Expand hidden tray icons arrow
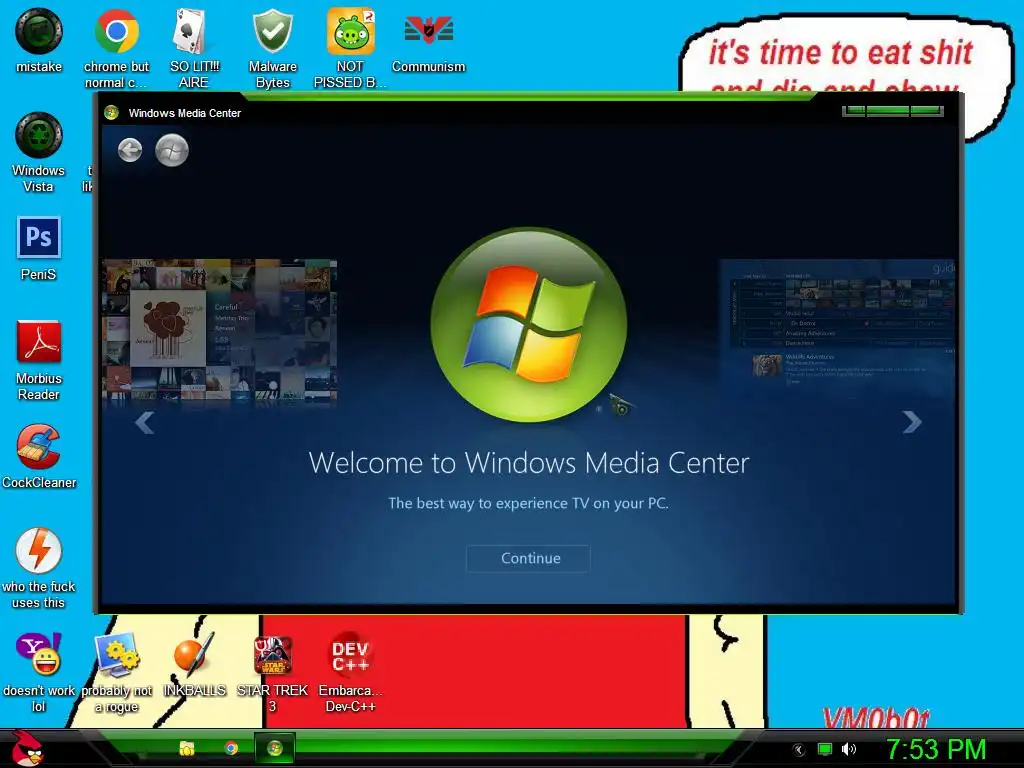1024x768 pixels. 799,750
